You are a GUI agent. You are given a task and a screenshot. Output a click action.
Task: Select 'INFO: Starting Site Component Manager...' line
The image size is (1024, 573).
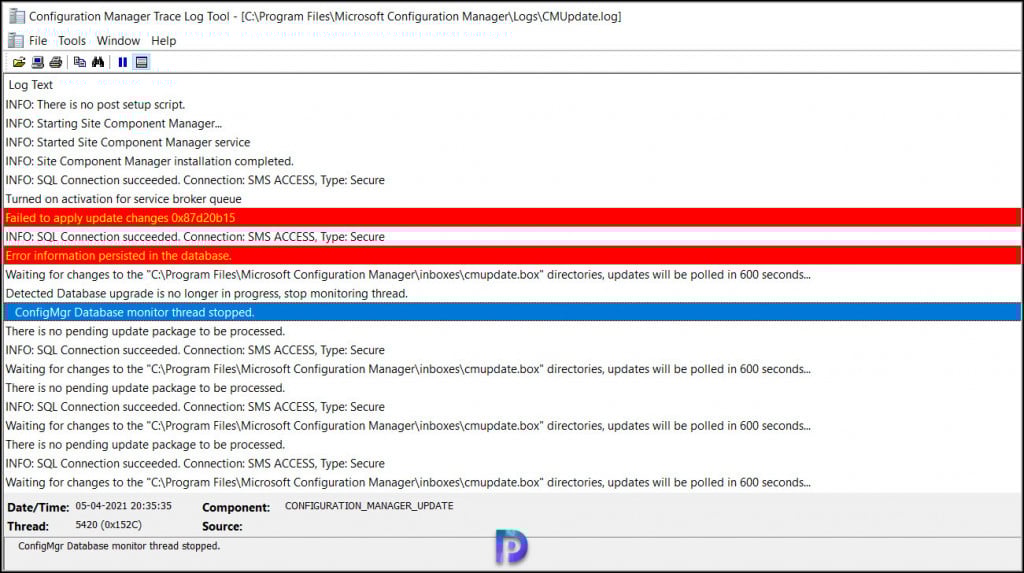tap(512, 123)
